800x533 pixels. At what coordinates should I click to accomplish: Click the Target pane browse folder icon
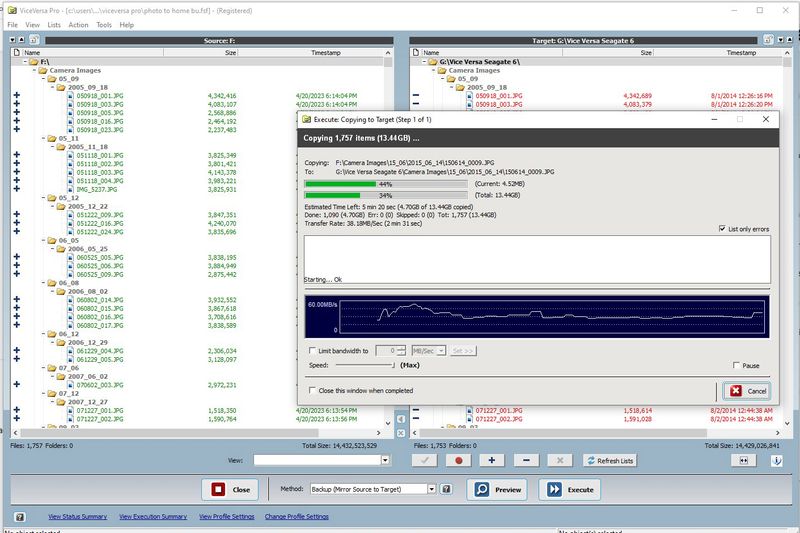pyautogui.click(x=768, y=39)
